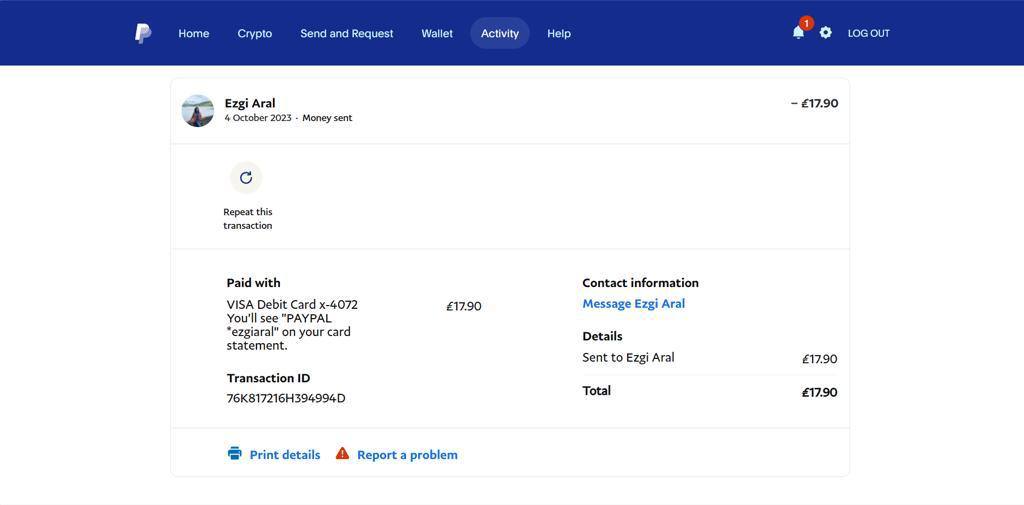Click the Repeat this transaction label

pyautogui.click(x=248, y=219)
